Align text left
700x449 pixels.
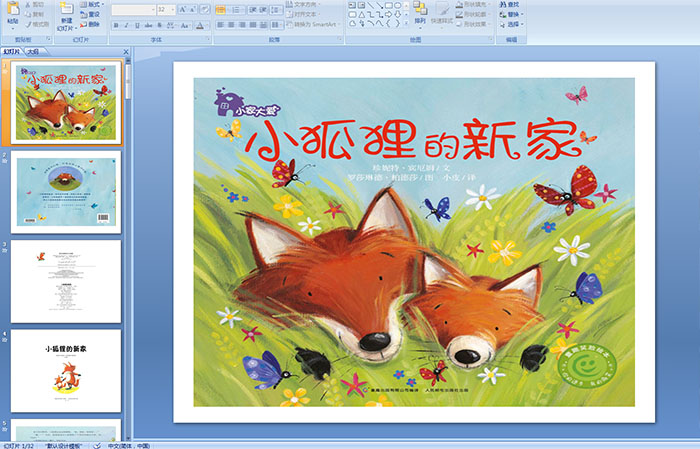[220, 25]
